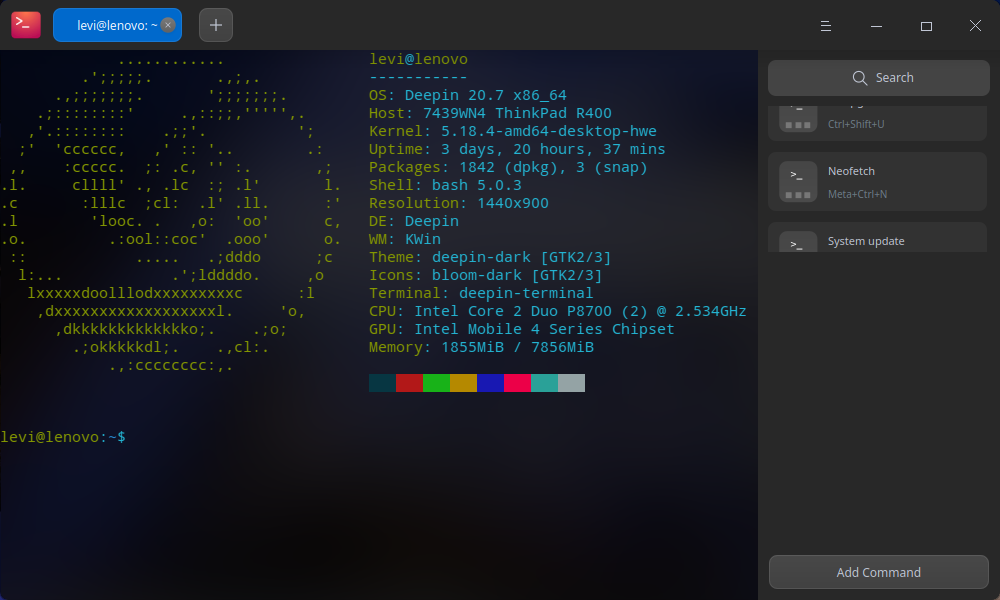Click the Icons: bloom-dark line
The height and width of the screenshot is (600, 1000).
pyautogui.click(x=485, y=275)
